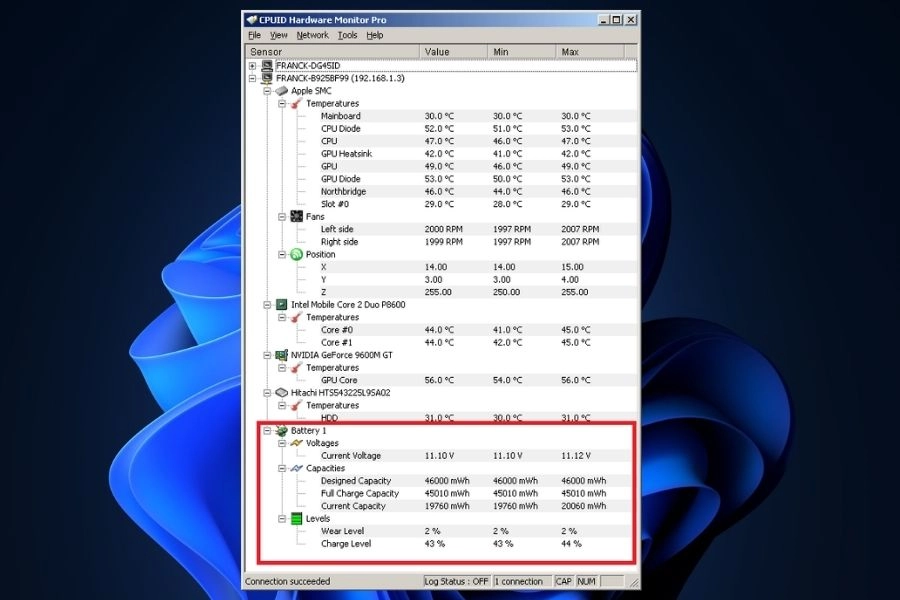This screenshot has width=900, height=600.
Task: Click the Voltages lightning icon
Action: point(296,443)
